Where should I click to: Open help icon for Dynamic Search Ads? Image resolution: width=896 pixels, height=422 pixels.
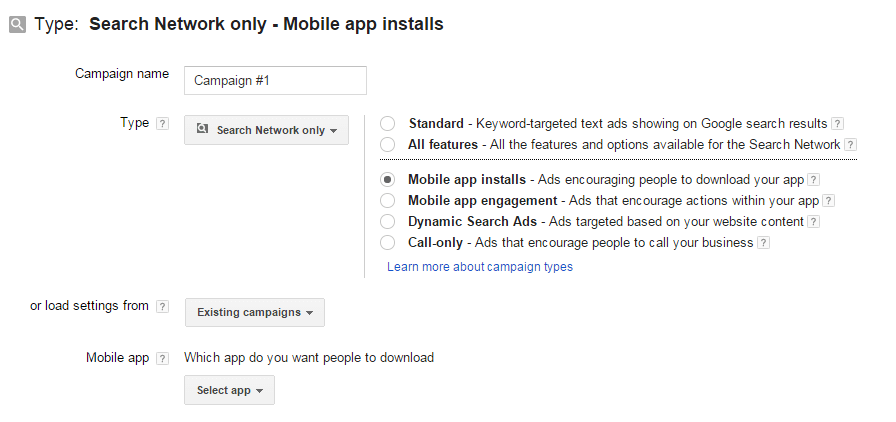(814, 222)
